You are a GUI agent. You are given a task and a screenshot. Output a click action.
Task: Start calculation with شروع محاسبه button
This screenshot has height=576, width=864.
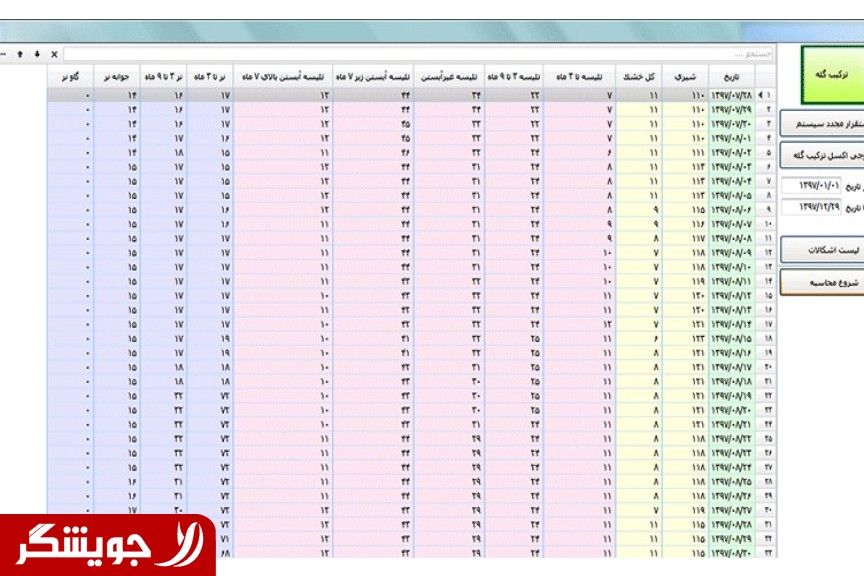(822, 283)
